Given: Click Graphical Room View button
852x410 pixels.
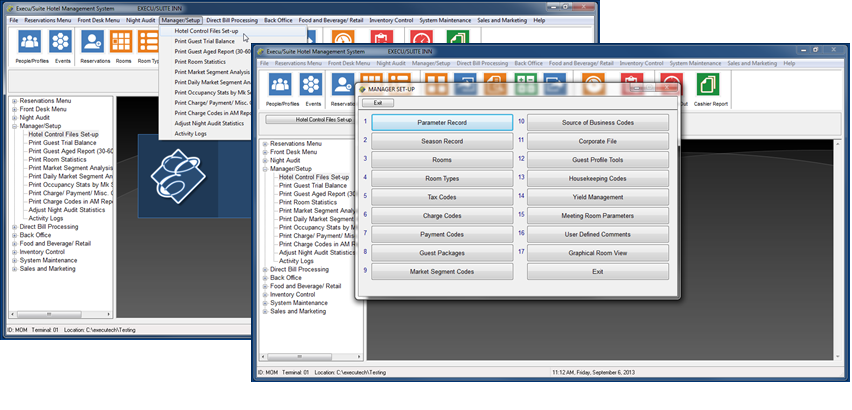Looking at the screenshot, I should click(x=598, y=253).
